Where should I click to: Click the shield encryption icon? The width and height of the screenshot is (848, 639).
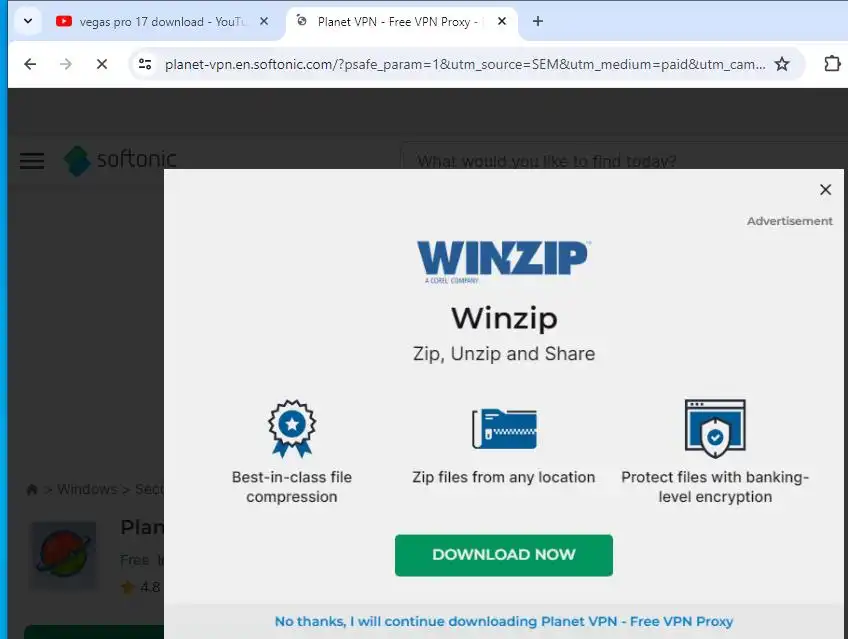pos(715,429)
